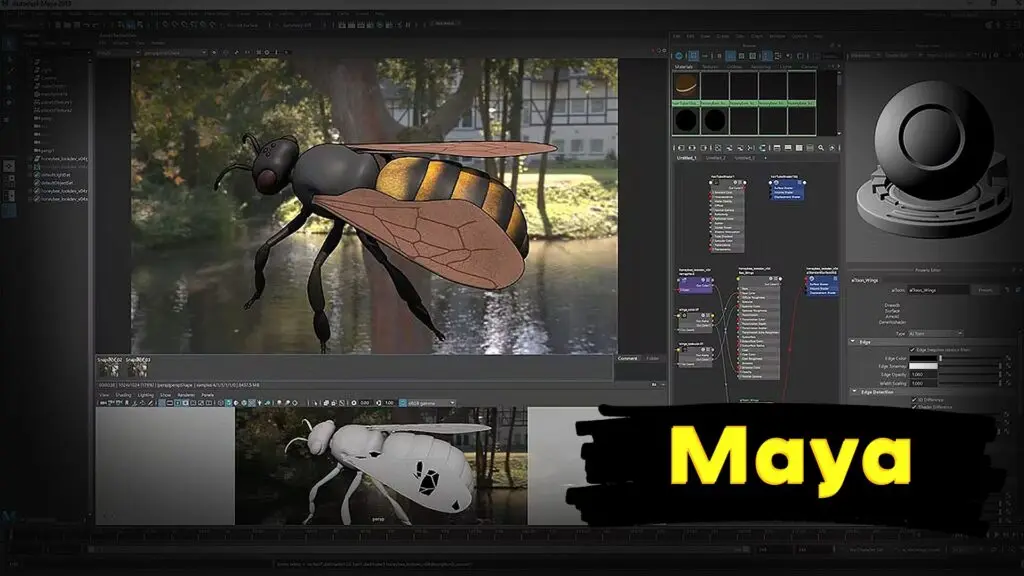Select the Lights tab in Hypershade browser

(786, 67)
